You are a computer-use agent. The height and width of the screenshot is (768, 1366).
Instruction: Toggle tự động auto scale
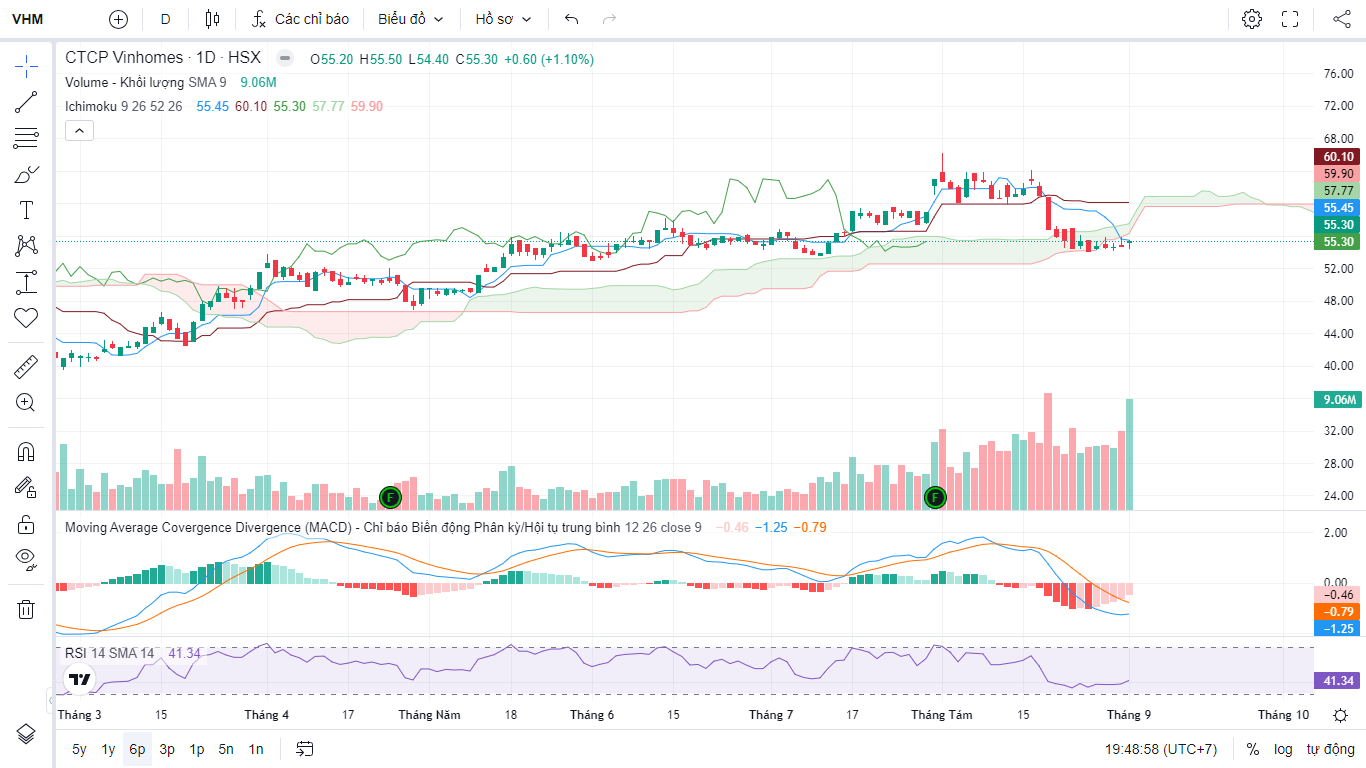coord(1331,749)
